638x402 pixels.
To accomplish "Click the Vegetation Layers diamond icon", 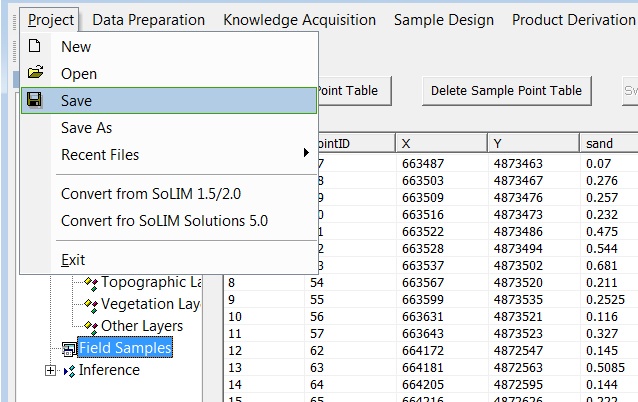I will (91, 305).
